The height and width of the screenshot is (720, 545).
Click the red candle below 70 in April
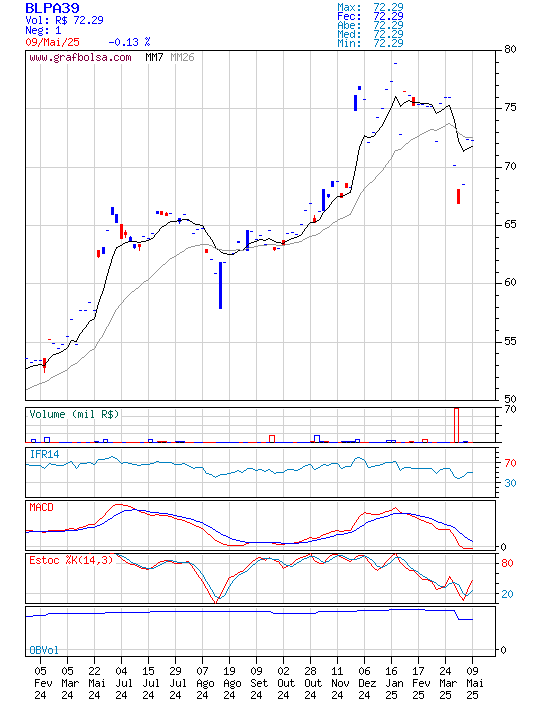[x=458, y=196]
